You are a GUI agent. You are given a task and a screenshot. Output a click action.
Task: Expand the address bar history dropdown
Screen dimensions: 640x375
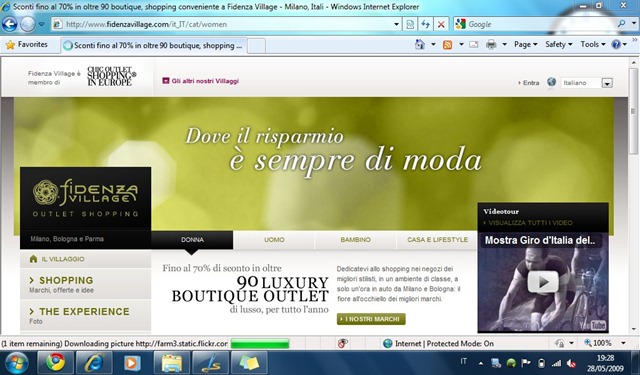coord(396,24)
